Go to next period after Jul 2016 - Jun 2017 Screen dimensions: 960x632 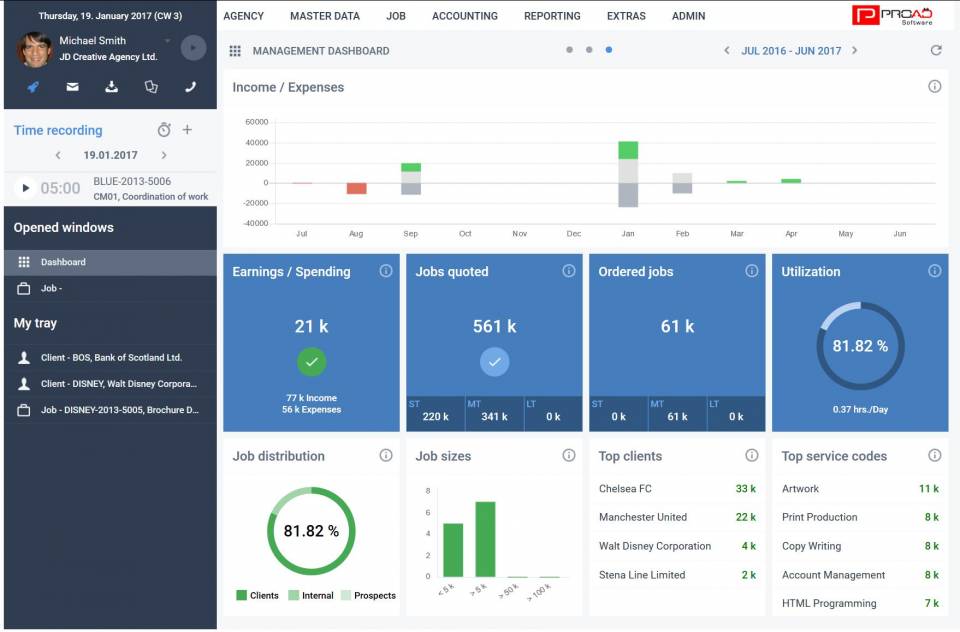[854, 50]
